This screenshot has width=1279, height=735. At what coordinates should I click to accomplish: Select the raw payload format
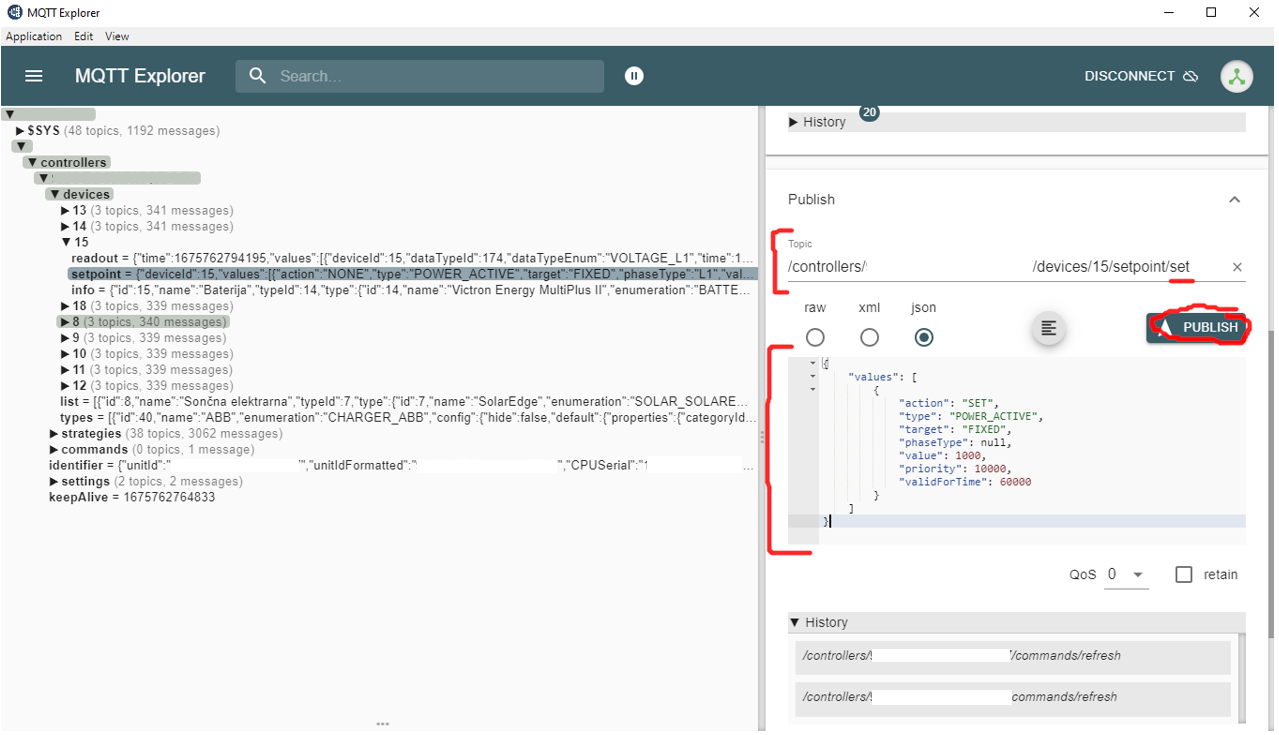815,337
